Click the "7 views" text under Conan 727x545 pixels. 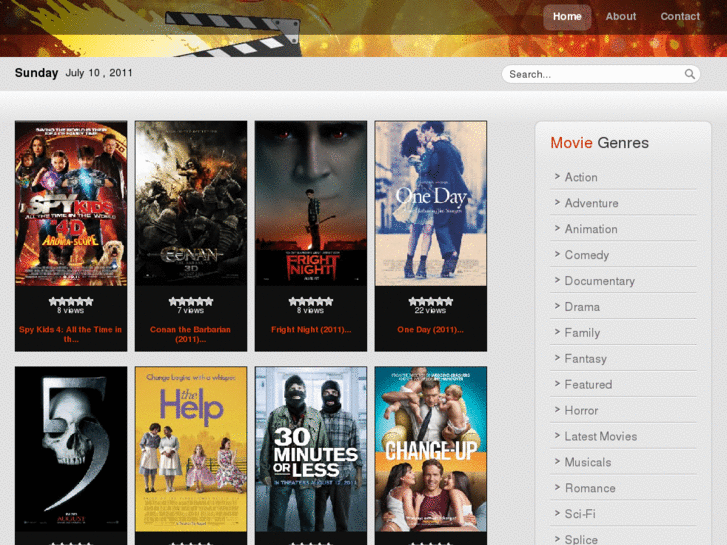(191, 310)
